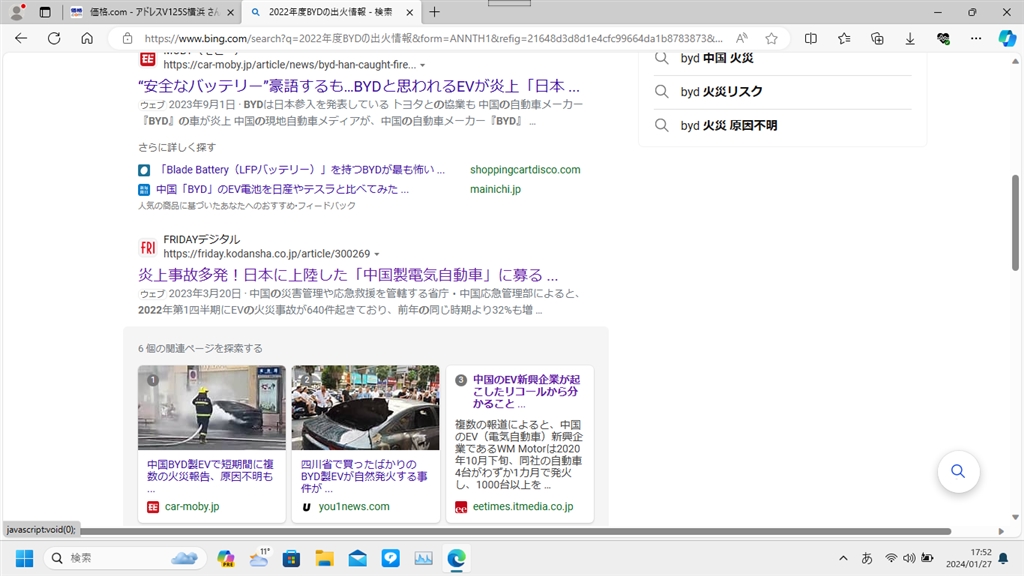Expand the car-moby.jp URL dropdown arrow
This screenshot has height=576, width=1024.
tap(423, 65)
